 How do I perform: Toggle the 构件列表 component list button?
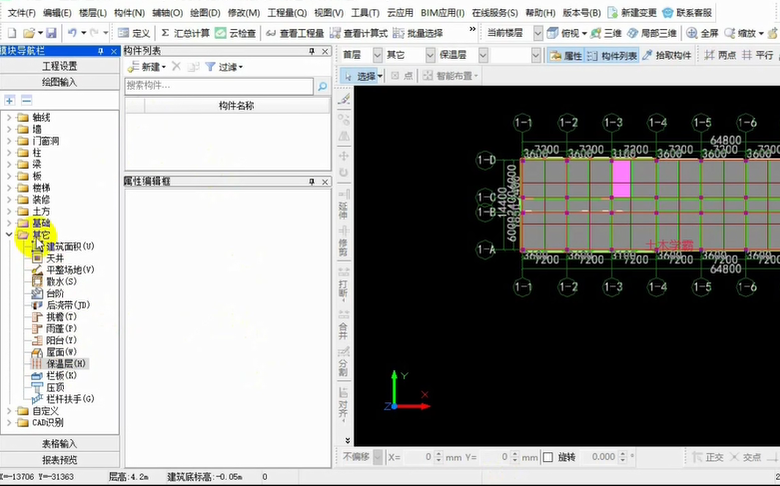click(x=612, y=55)
